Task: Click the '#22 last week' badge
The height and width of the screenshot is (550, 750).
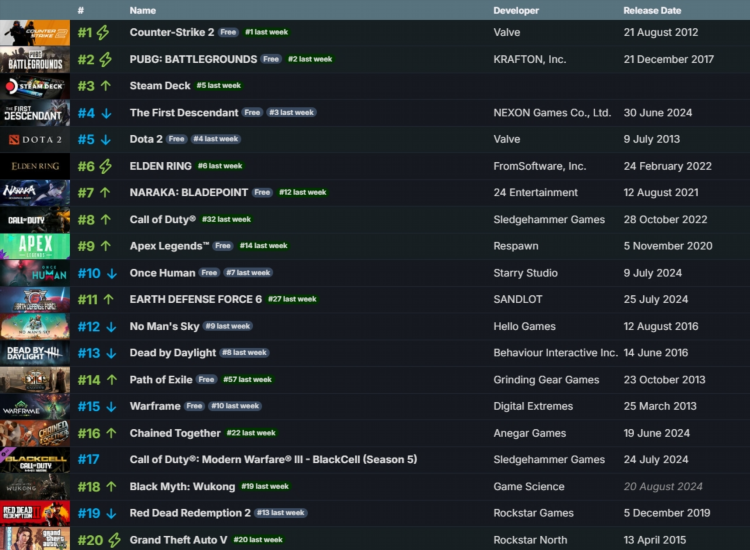Action: (x=251, y=433)
